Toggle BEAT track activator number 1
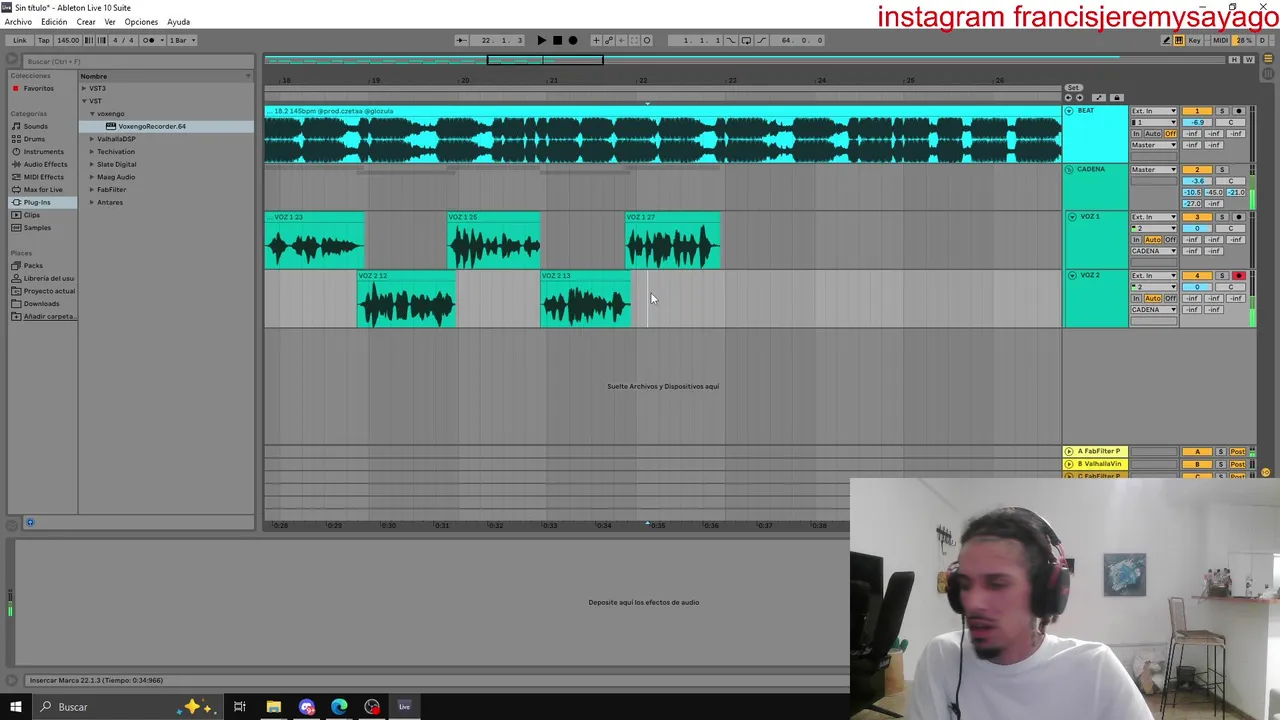This screenshot has width=1280, height=720. coord(1197,111)
